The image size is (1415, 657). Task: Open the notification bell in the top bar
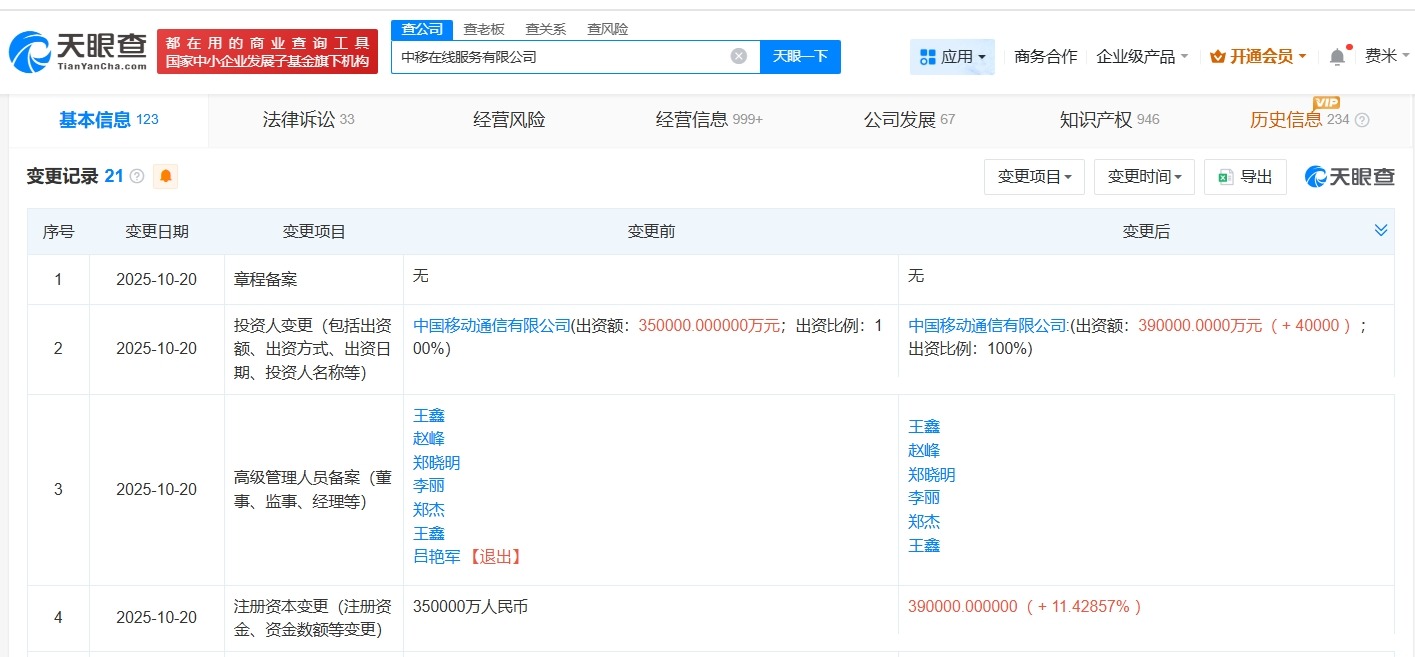coord(1336,57)
